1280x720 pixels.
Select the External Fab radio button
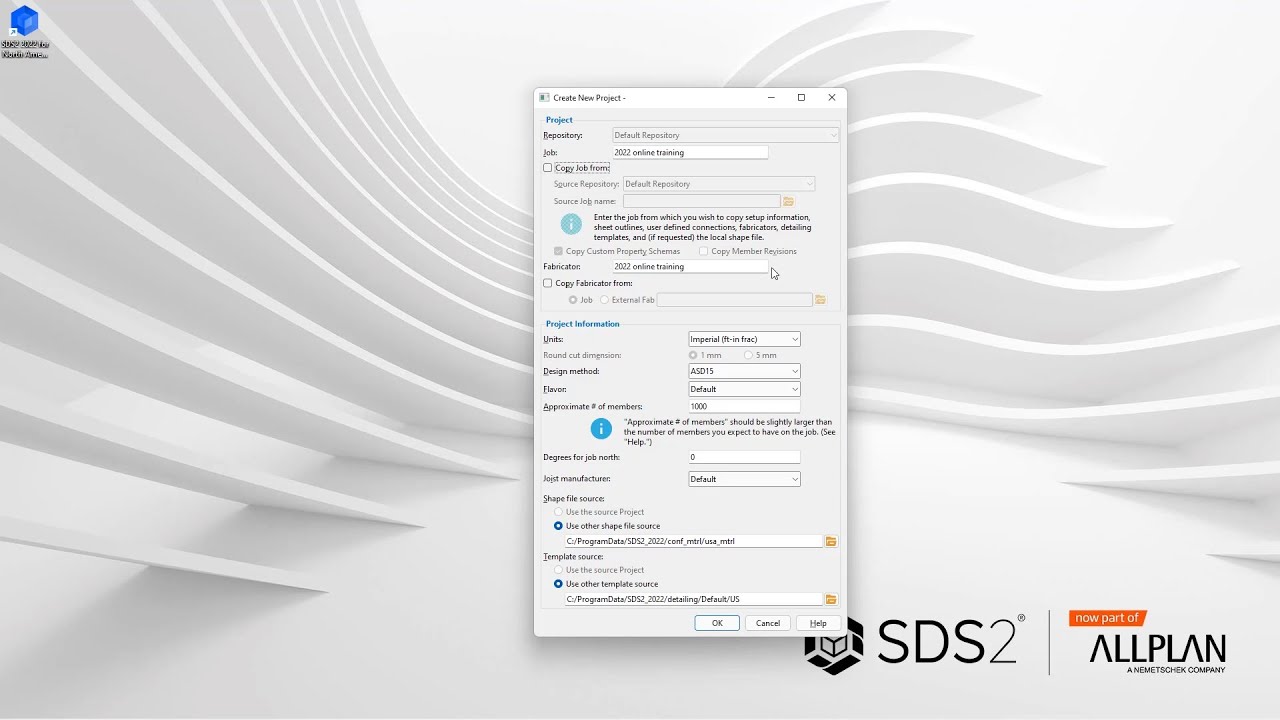[x=604, y=300]
